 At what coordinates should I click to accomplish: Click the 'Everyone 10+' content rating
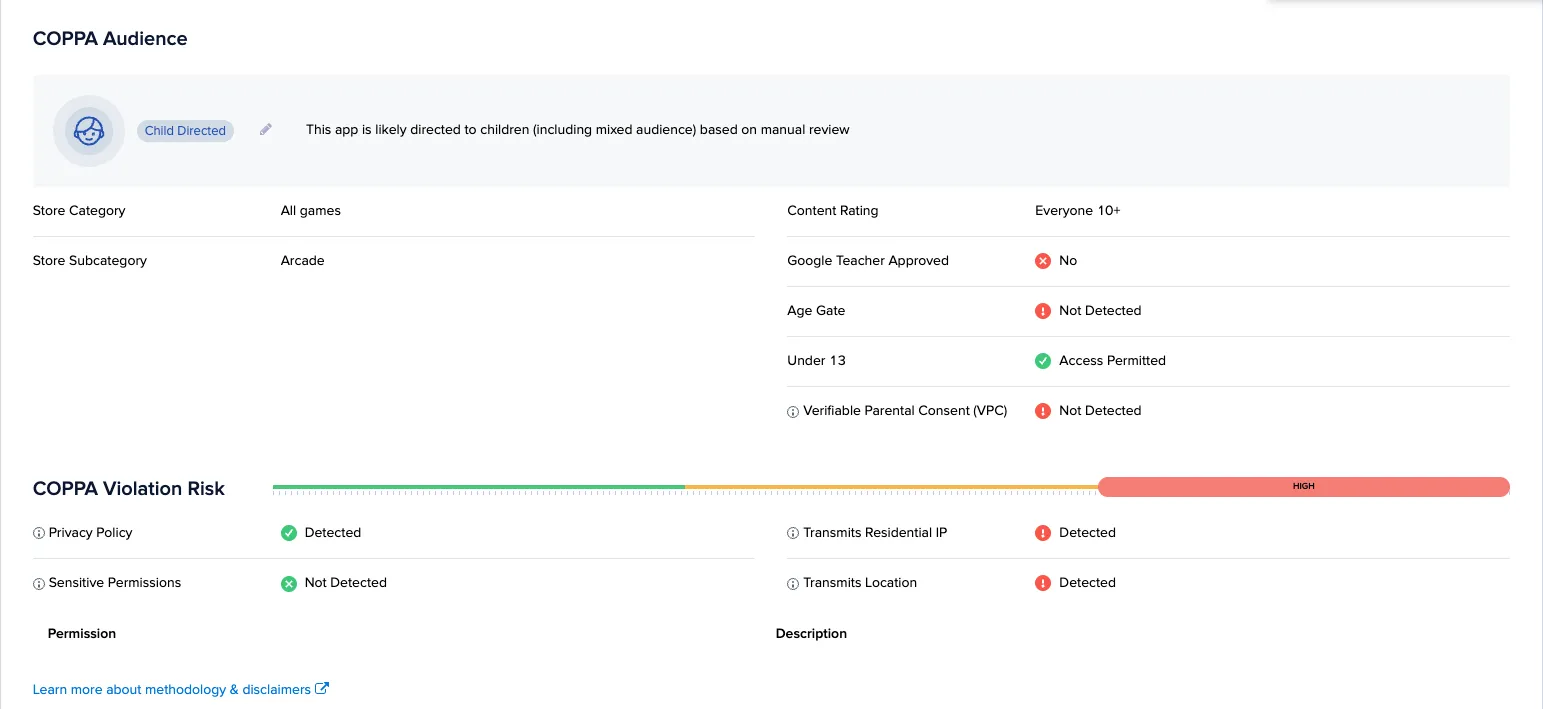click(x=1078, y=211)
